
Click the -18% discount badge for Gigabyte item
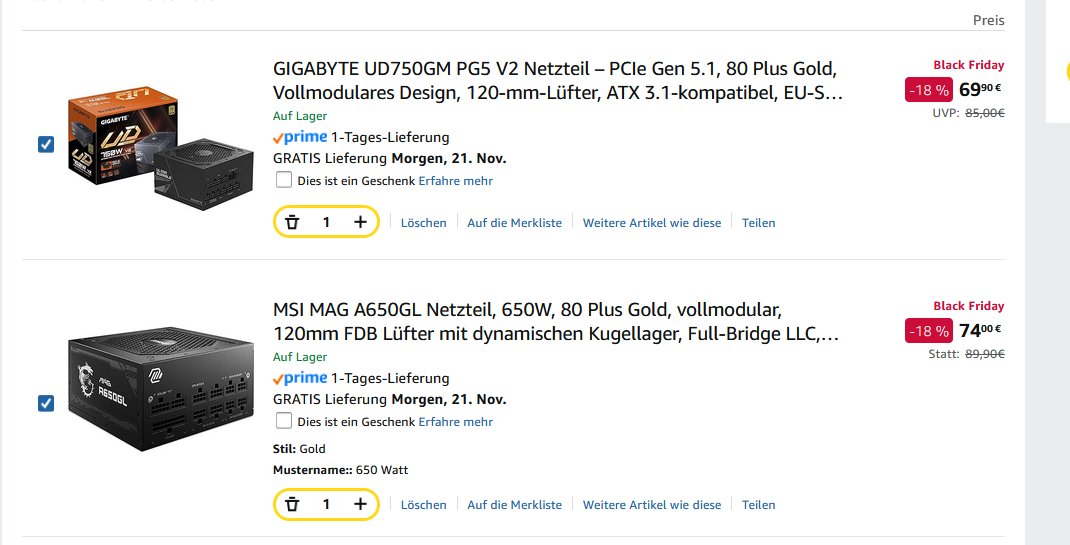[929, 90]
